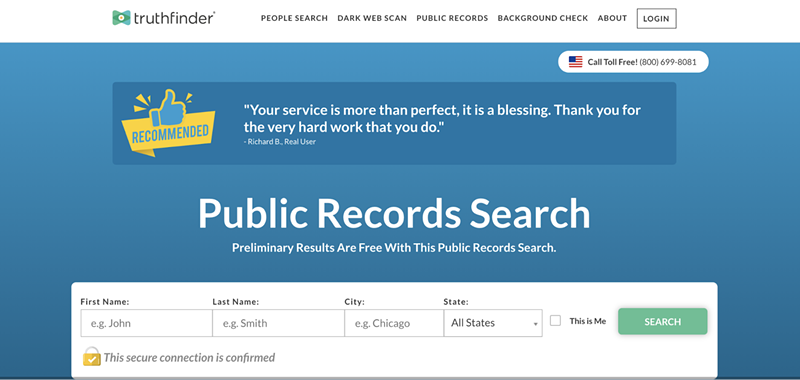The image size is (800, 380).
Task: Click the Preliminary Results Are Free subtitle
Action: pyautogui.click(x=394, y=248)
